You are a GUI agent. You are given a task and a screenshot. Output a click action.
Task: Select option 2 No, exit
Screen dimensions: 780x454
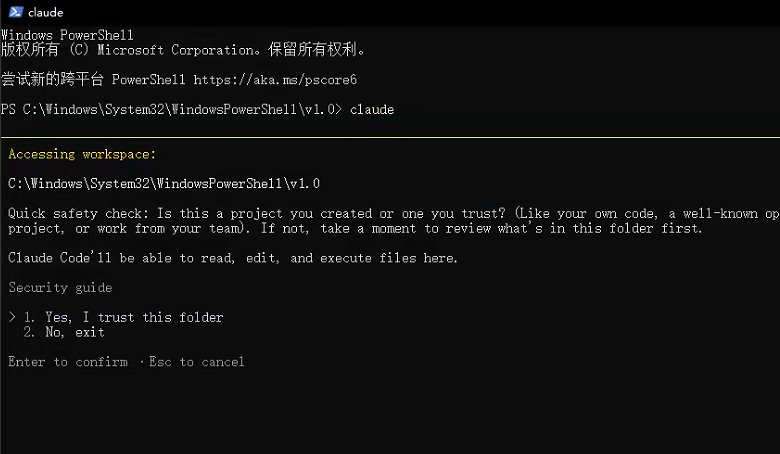point(64,332)
